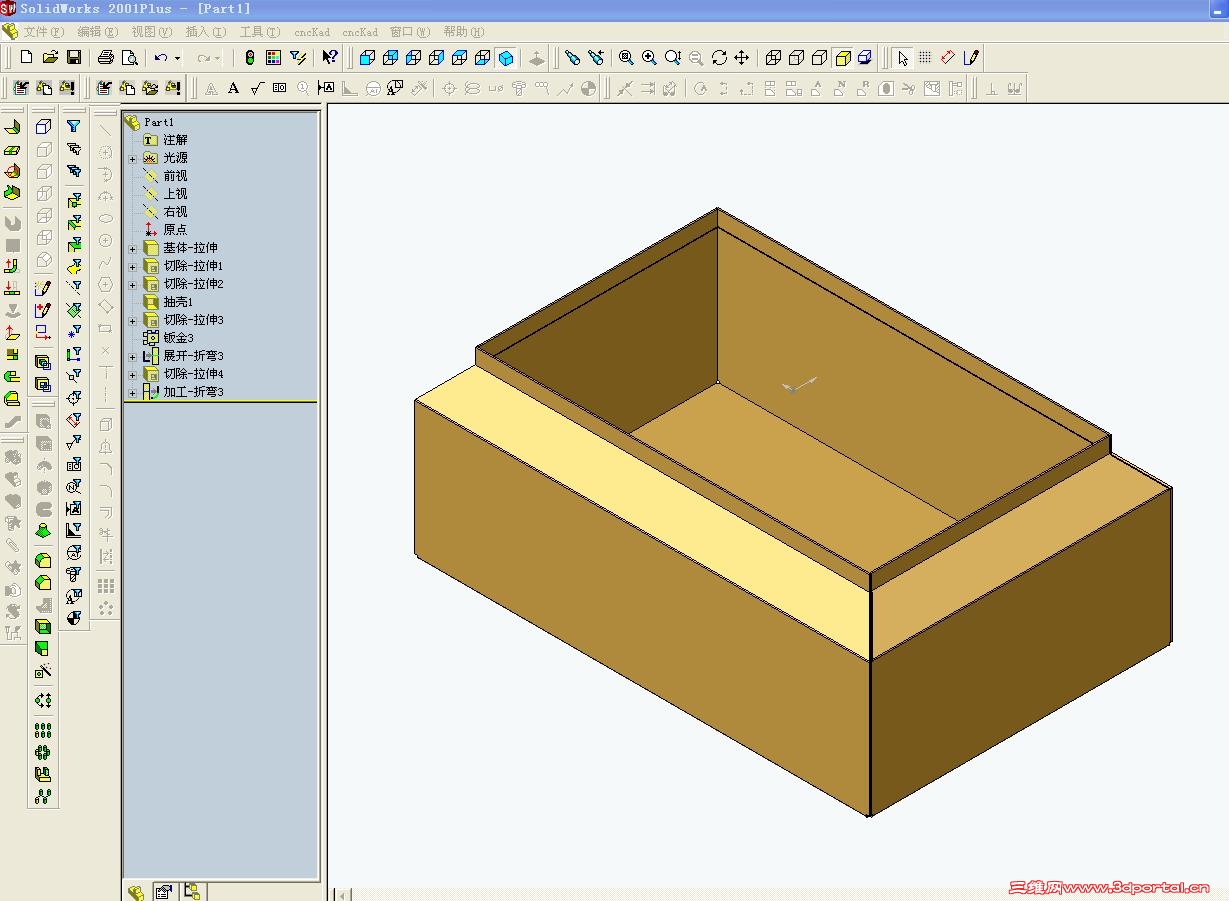Create a new document with New icon
Viewport: 1229px width, 901px height.
[x=27, y=58]
